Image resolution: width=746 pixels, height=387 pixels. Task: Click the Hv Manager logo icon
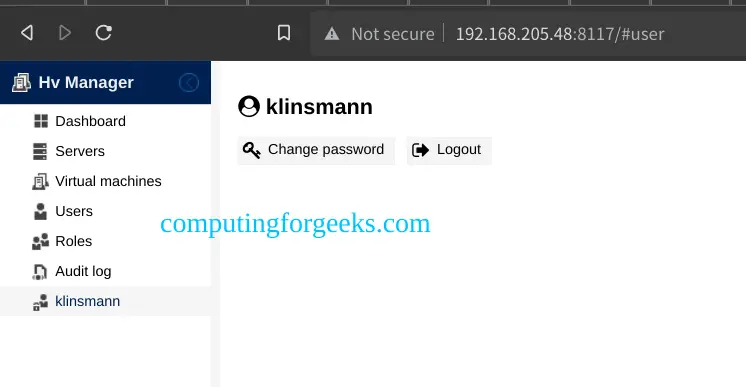tap(21, 83)
